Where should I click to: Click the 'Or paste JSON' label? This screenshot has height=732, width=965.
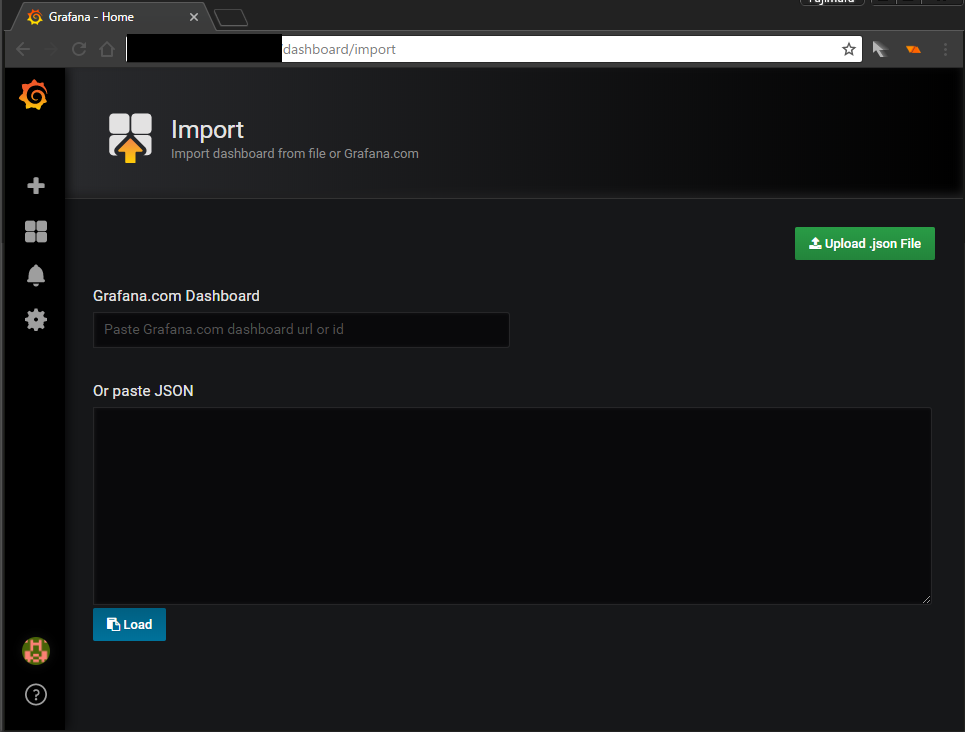143,391
